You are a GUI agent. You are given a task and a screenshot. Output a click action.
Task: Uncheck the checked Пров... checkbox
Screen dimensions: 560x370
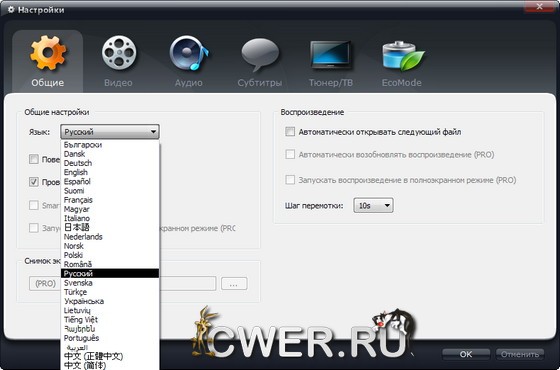tap(34, 182)
